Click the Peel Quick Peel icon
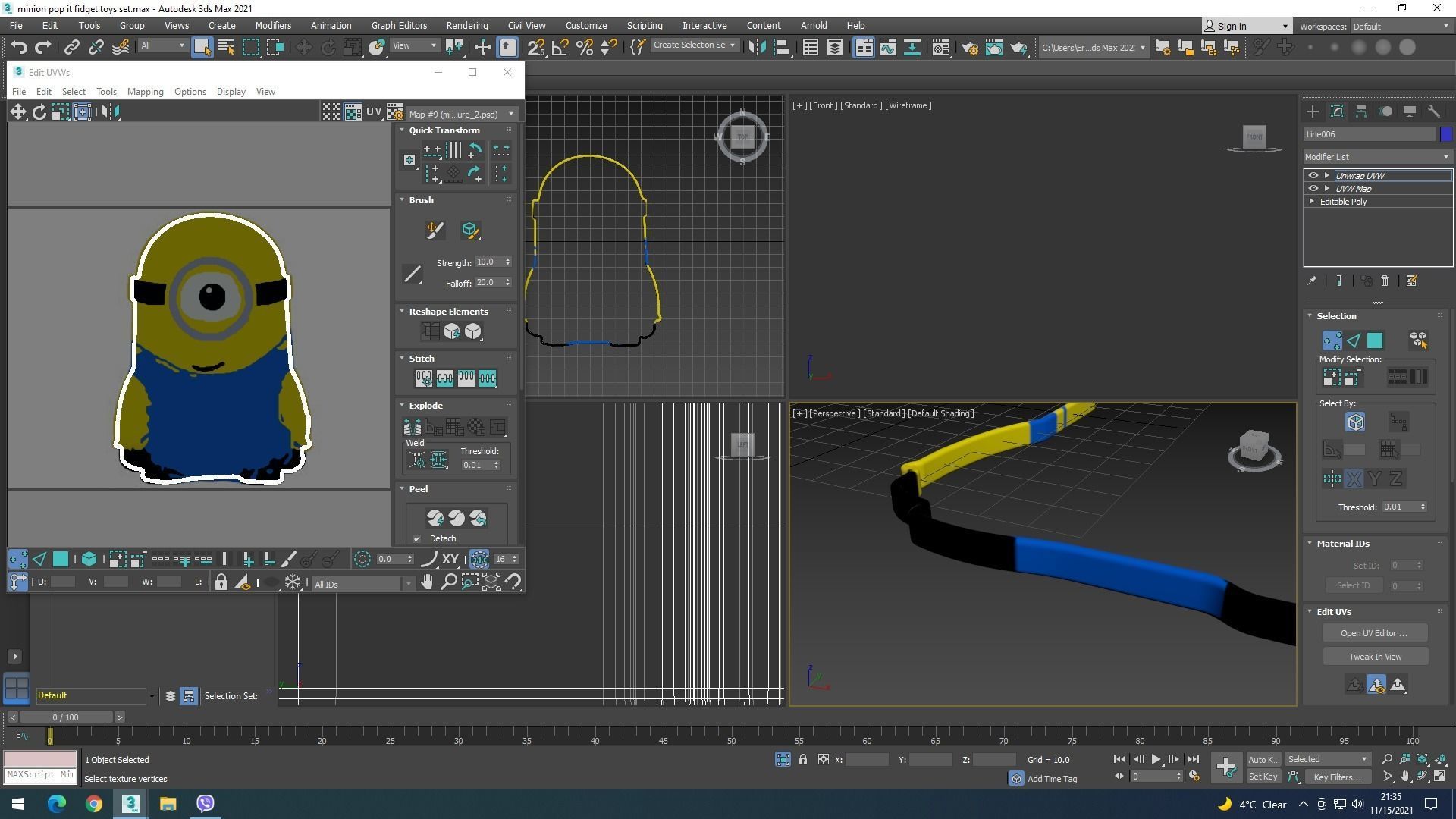This screenshot has width=1456, height=819. [435, 518]
